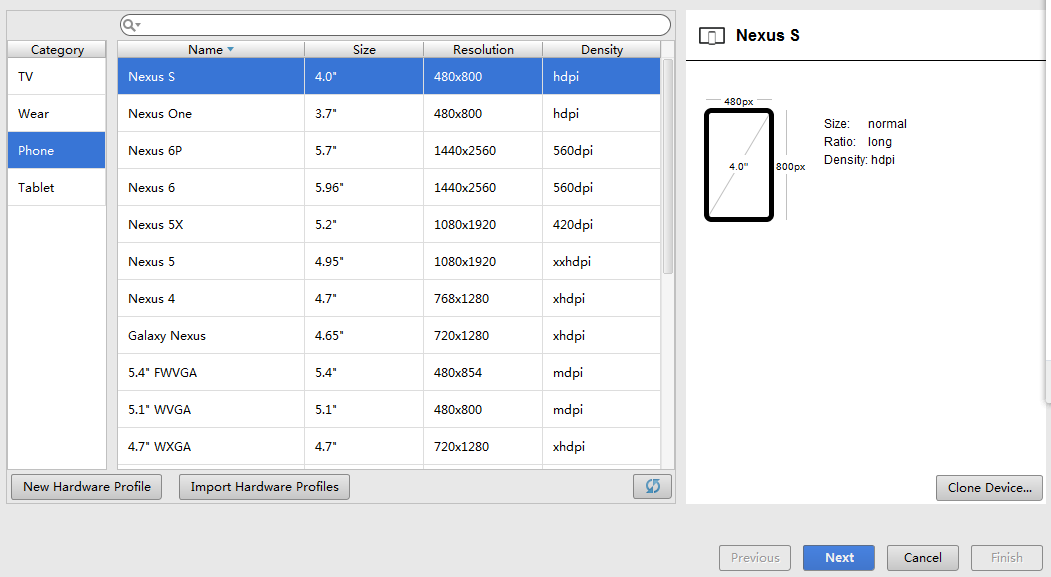Click the Previous button
The height and width of the screenshot is (577, 1051).
click(755, 558)
